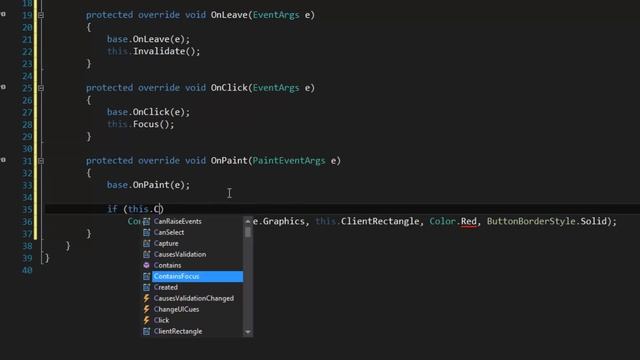This screenshot has width=640, height=360.
Task: Click the OnLeave method name
Action: tap(229, 15)
